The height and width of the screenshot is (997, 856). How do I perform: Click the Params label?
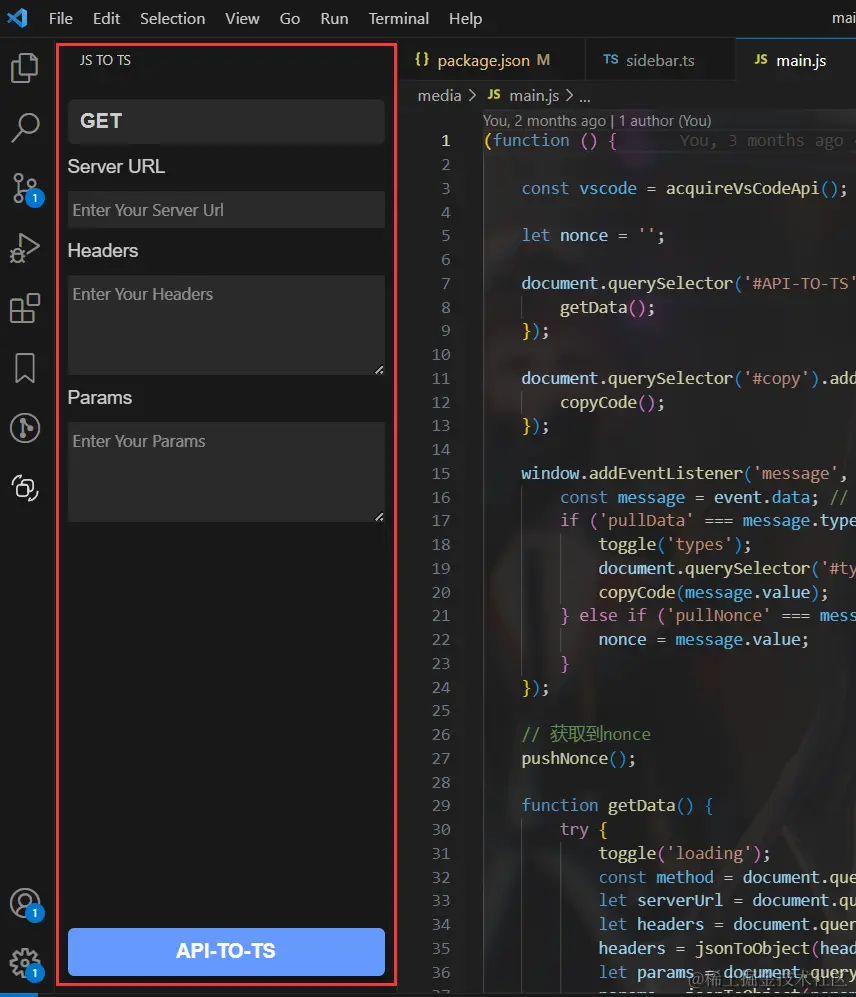click(100, 397)
